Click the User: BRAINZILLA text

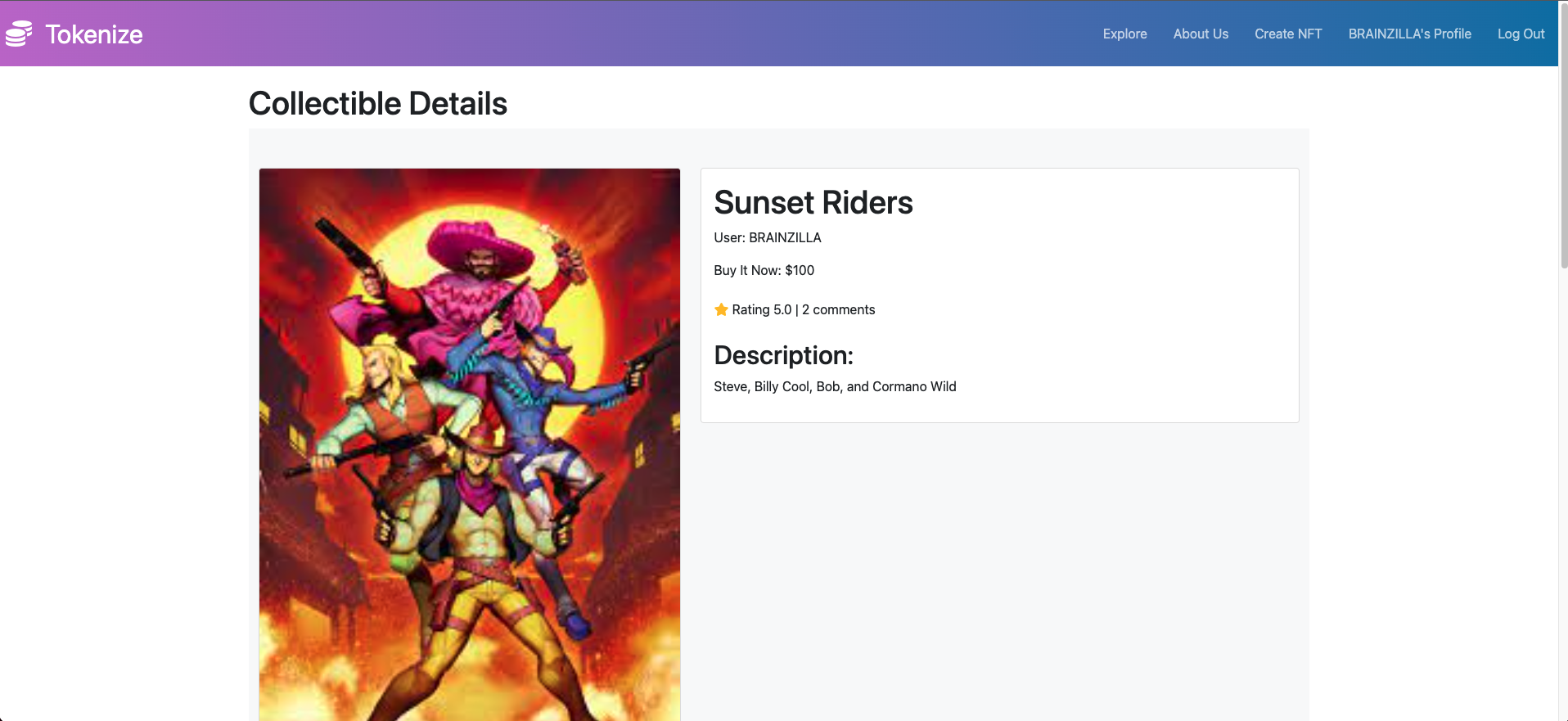768,237
